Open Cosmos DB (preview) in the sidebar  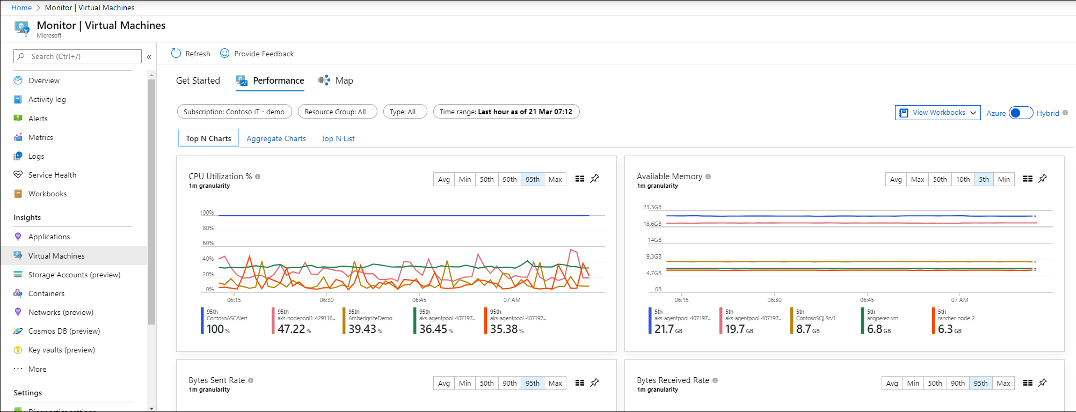point(64,331)
